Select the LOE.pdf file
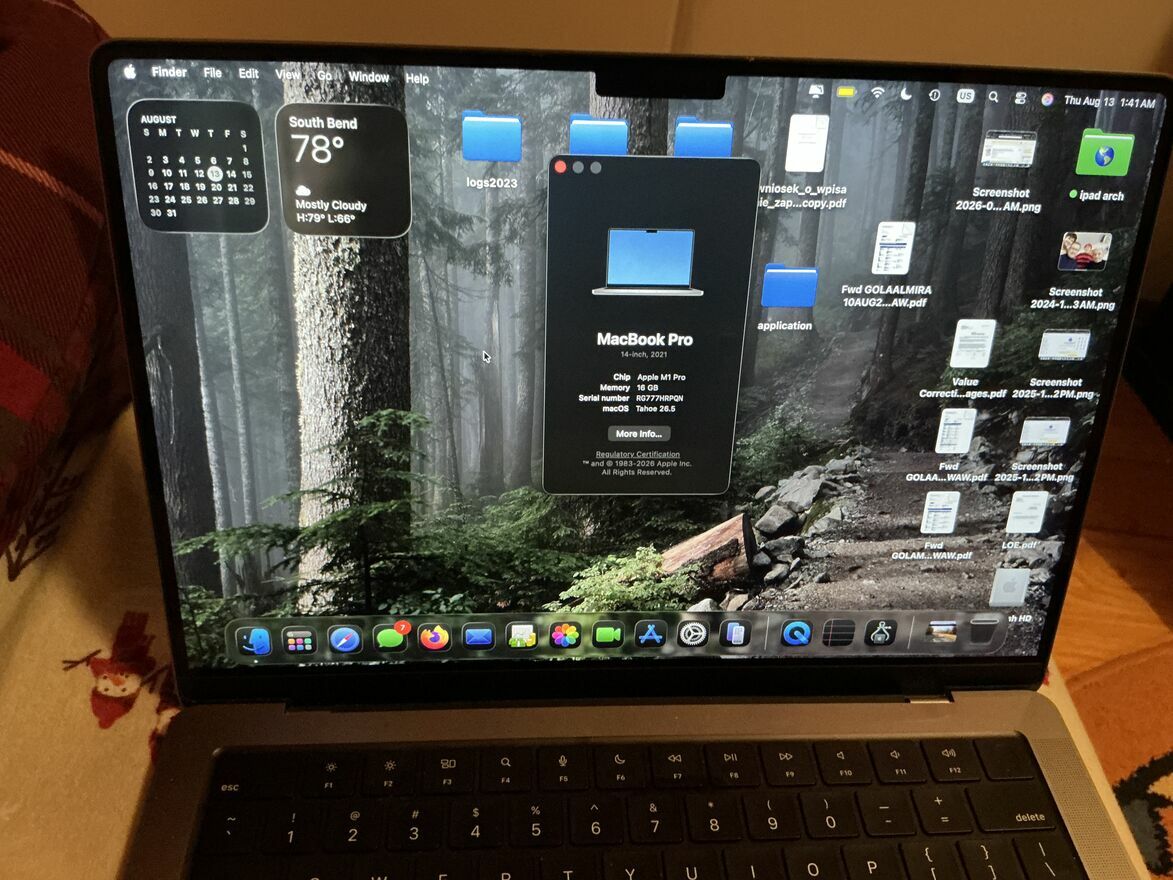The image size is (1173, 880). 1026,513
